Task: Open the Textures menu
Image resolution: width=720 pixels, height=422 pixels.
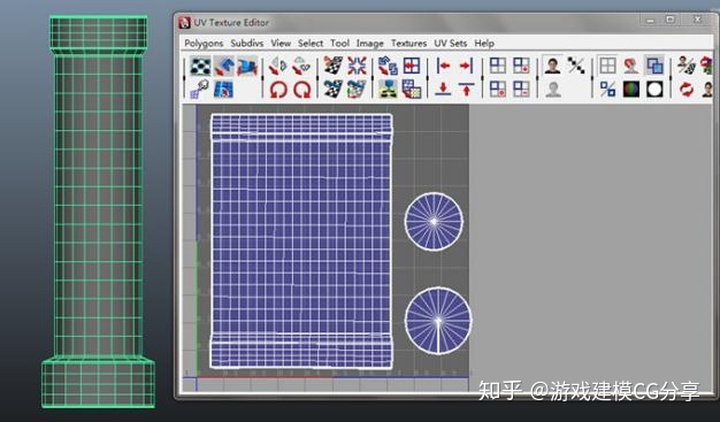Action: (x=409, y=43)
